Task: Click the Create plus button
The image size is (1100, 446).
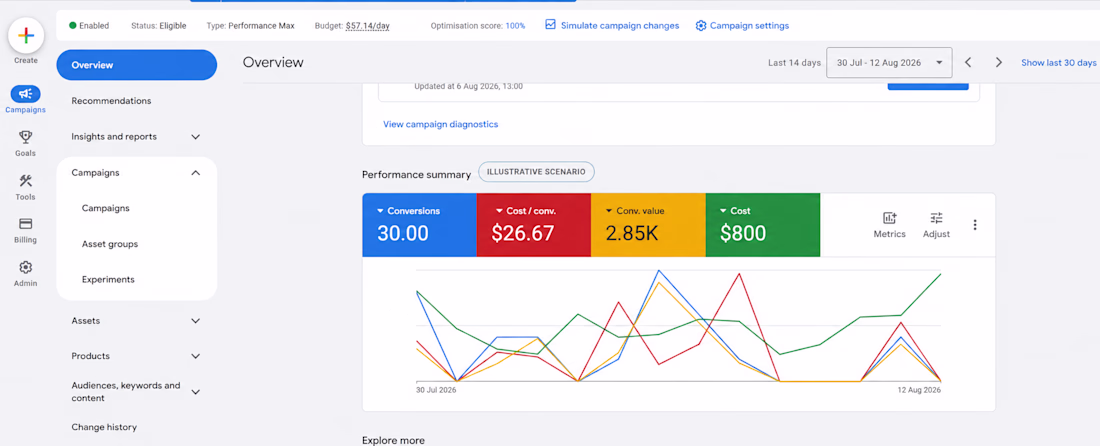Action: tap(26, 36)
